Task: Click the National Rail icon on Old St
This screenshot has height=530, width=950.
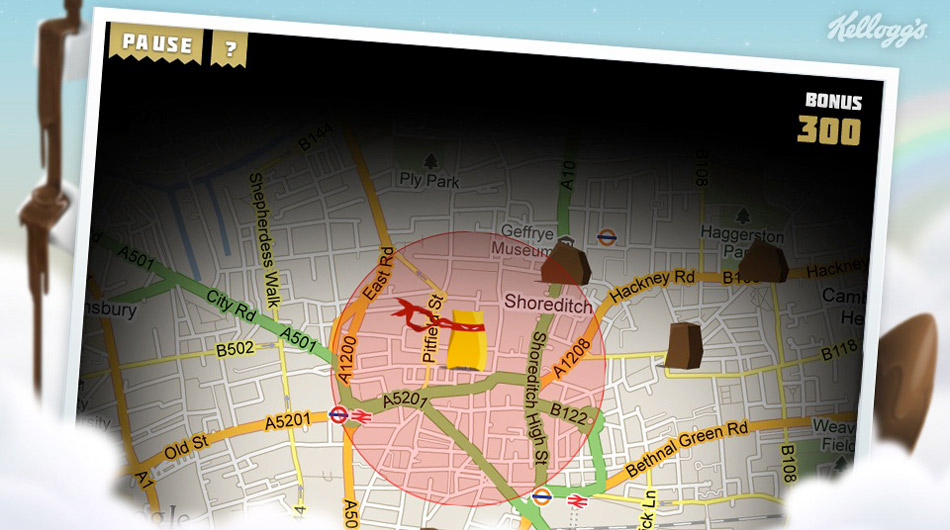Action: pos(361,417)
